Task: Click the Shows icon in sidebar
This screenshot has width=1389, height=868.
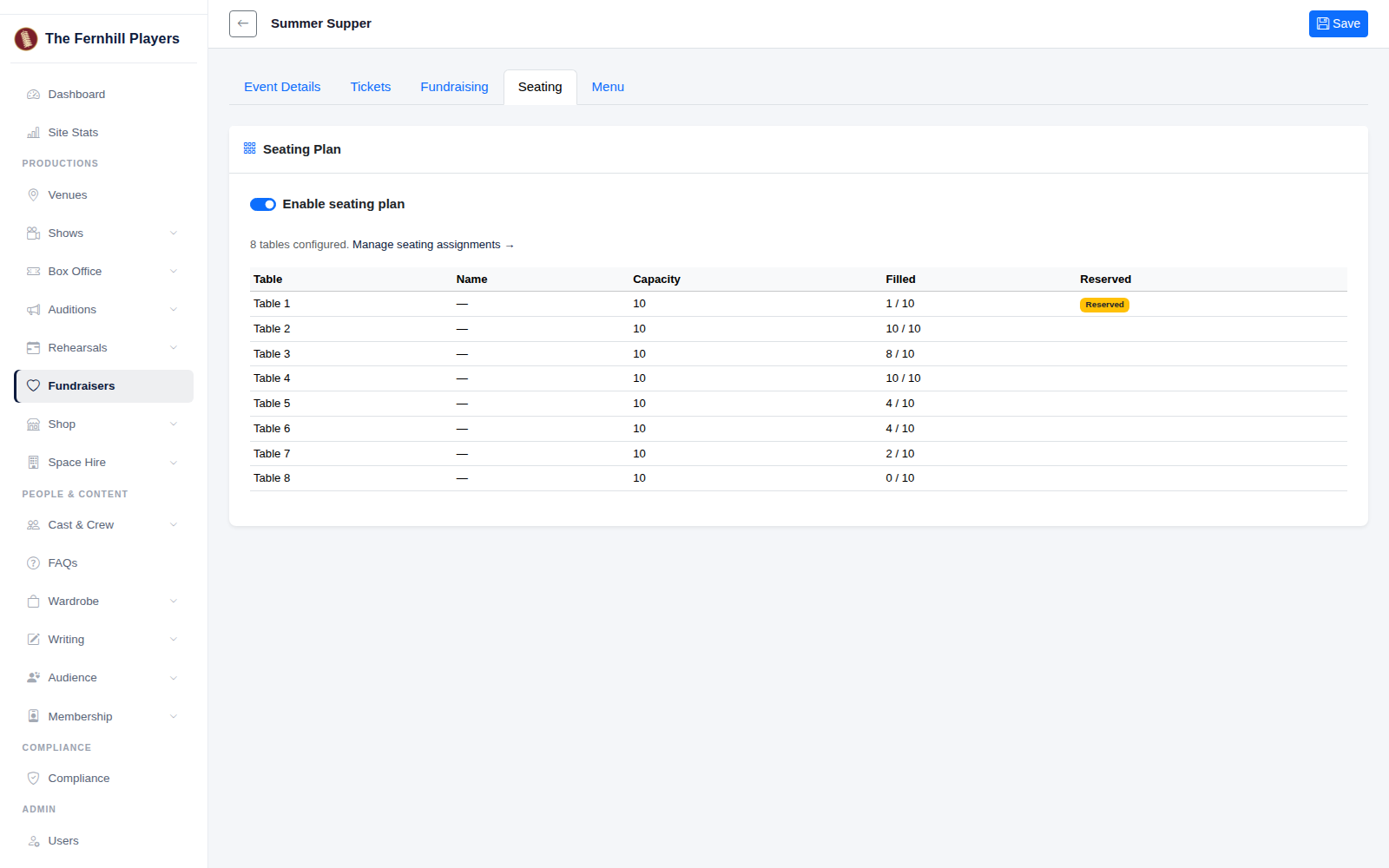Action: tap(33, 233)
